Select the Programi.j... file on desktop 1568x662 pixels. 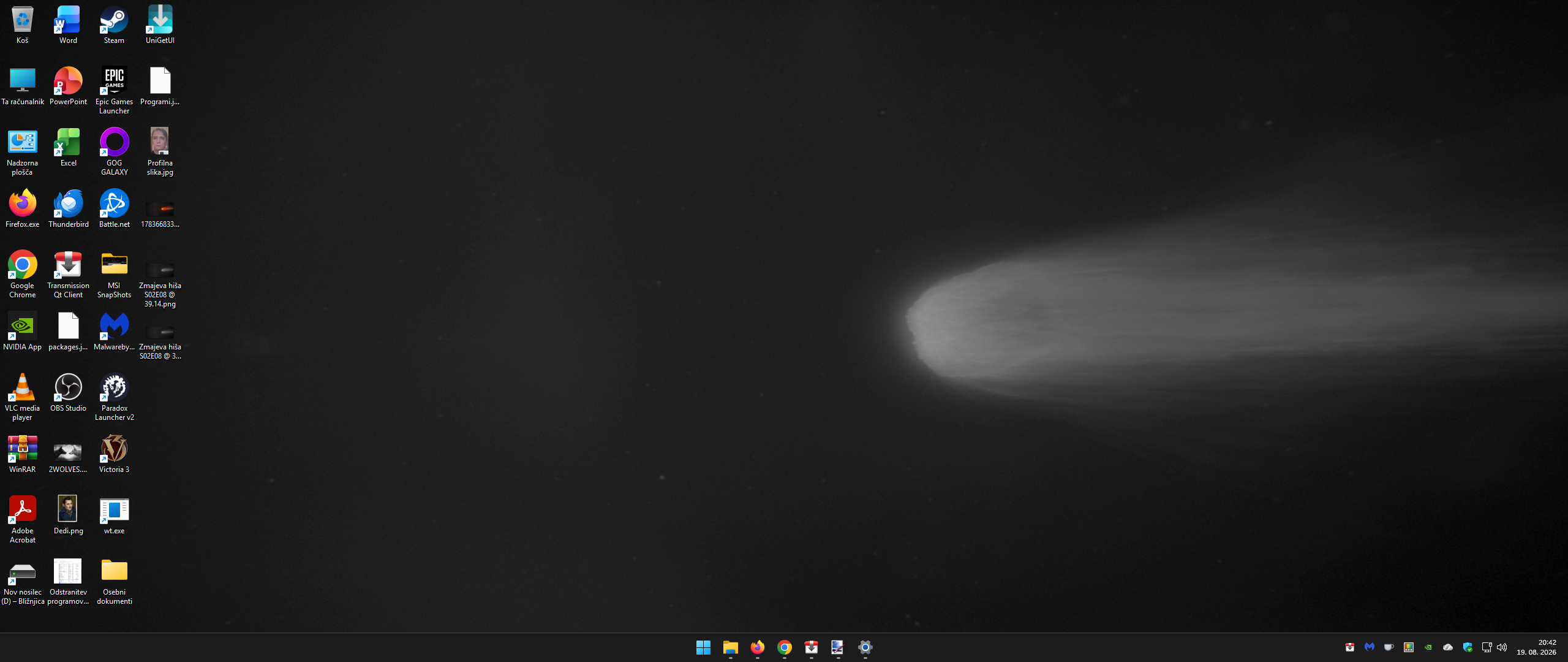pos(160,86)
